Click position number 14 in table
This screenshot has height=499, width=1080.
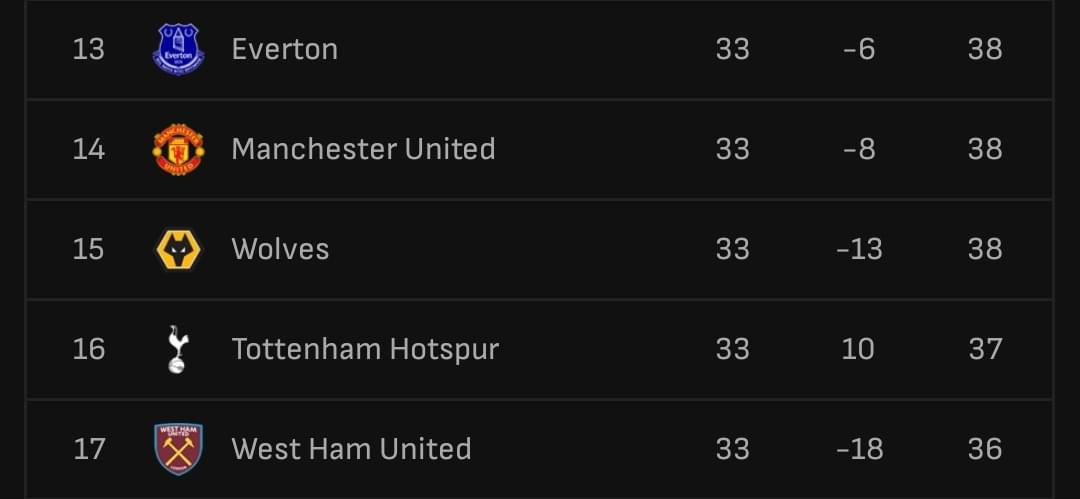click(88, 149)
